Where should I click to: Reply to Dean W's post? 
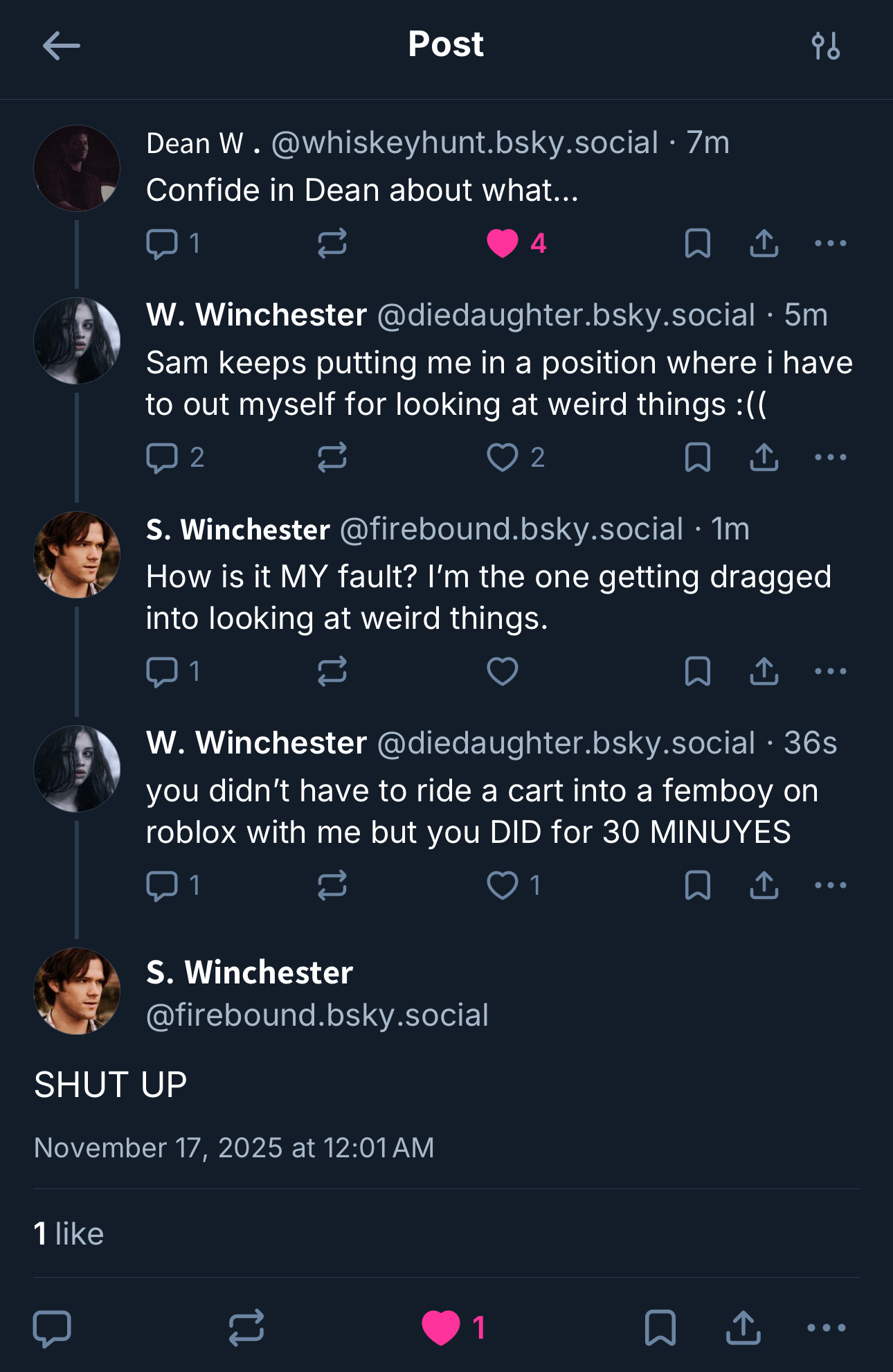(163, 244)
